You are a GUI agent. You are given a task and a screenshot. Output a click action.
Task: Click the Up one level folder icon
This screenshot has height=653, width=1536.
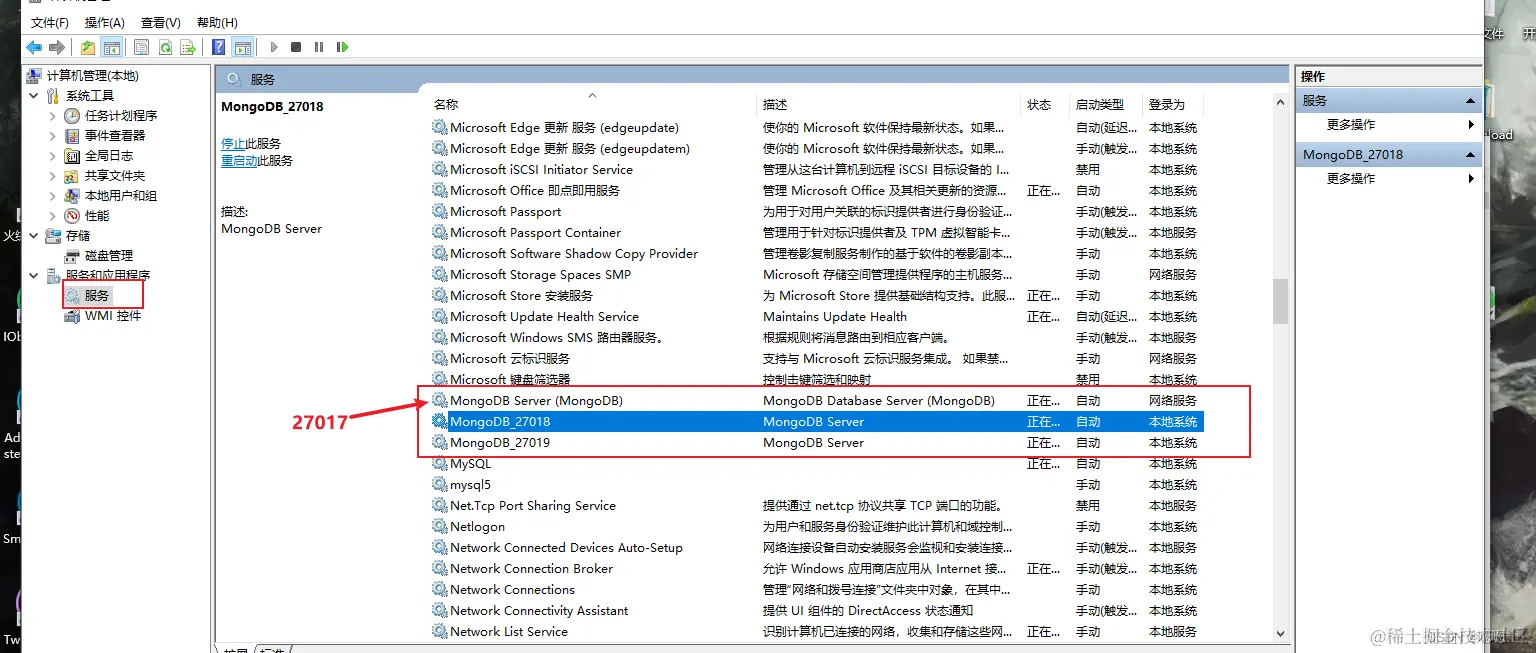point(88,47)
